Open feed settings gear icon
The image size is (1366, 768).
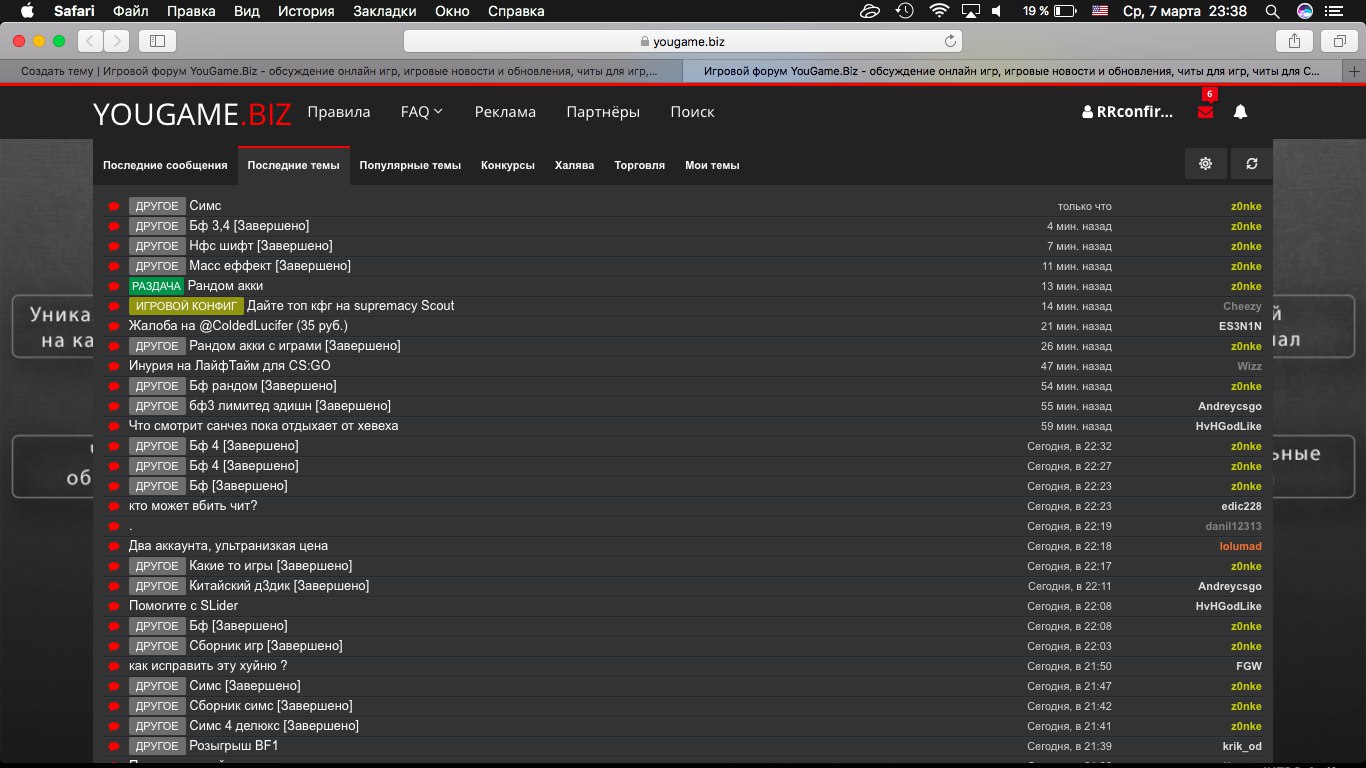tap(1205, 164)
